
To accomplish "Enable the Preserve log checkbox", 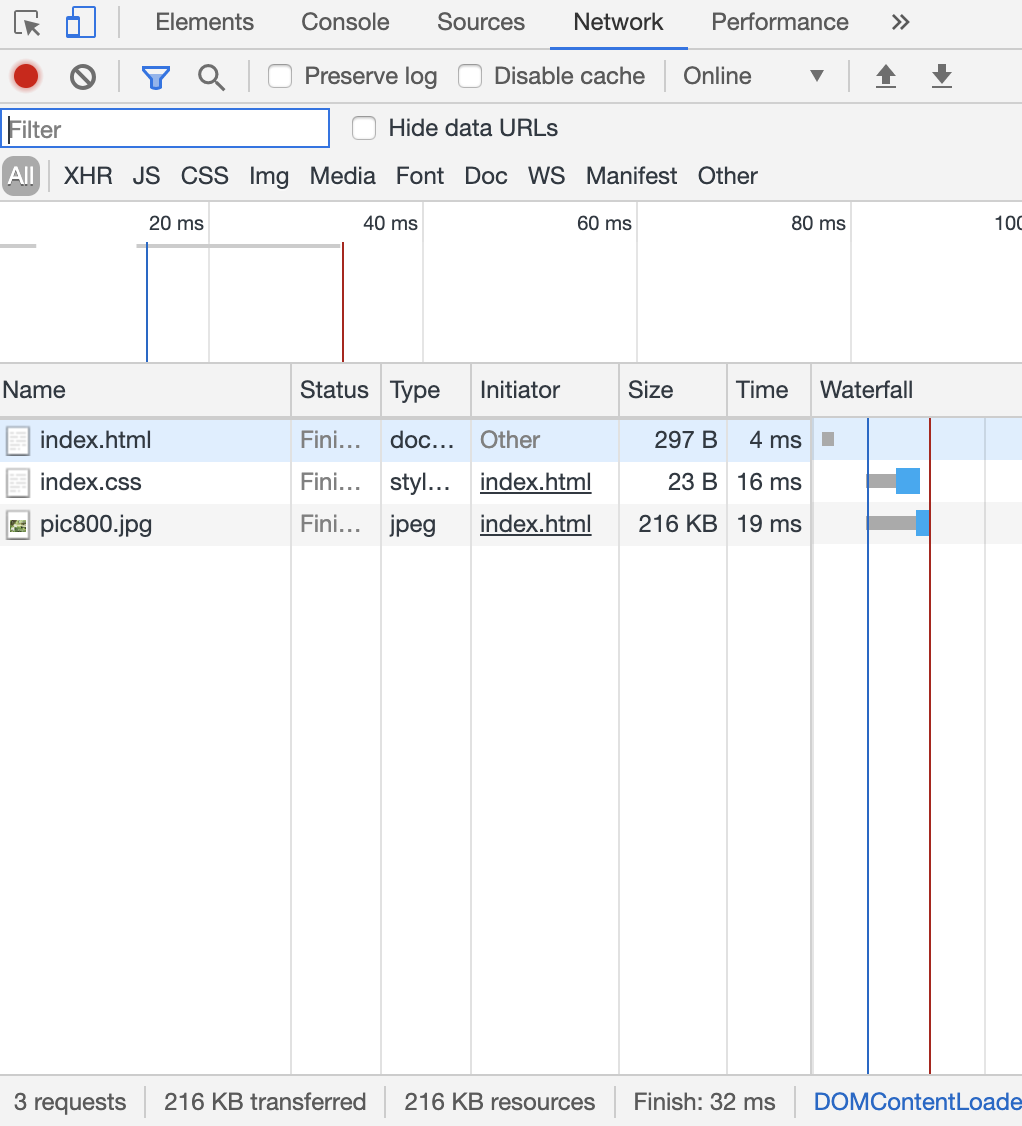I will 281,76.
